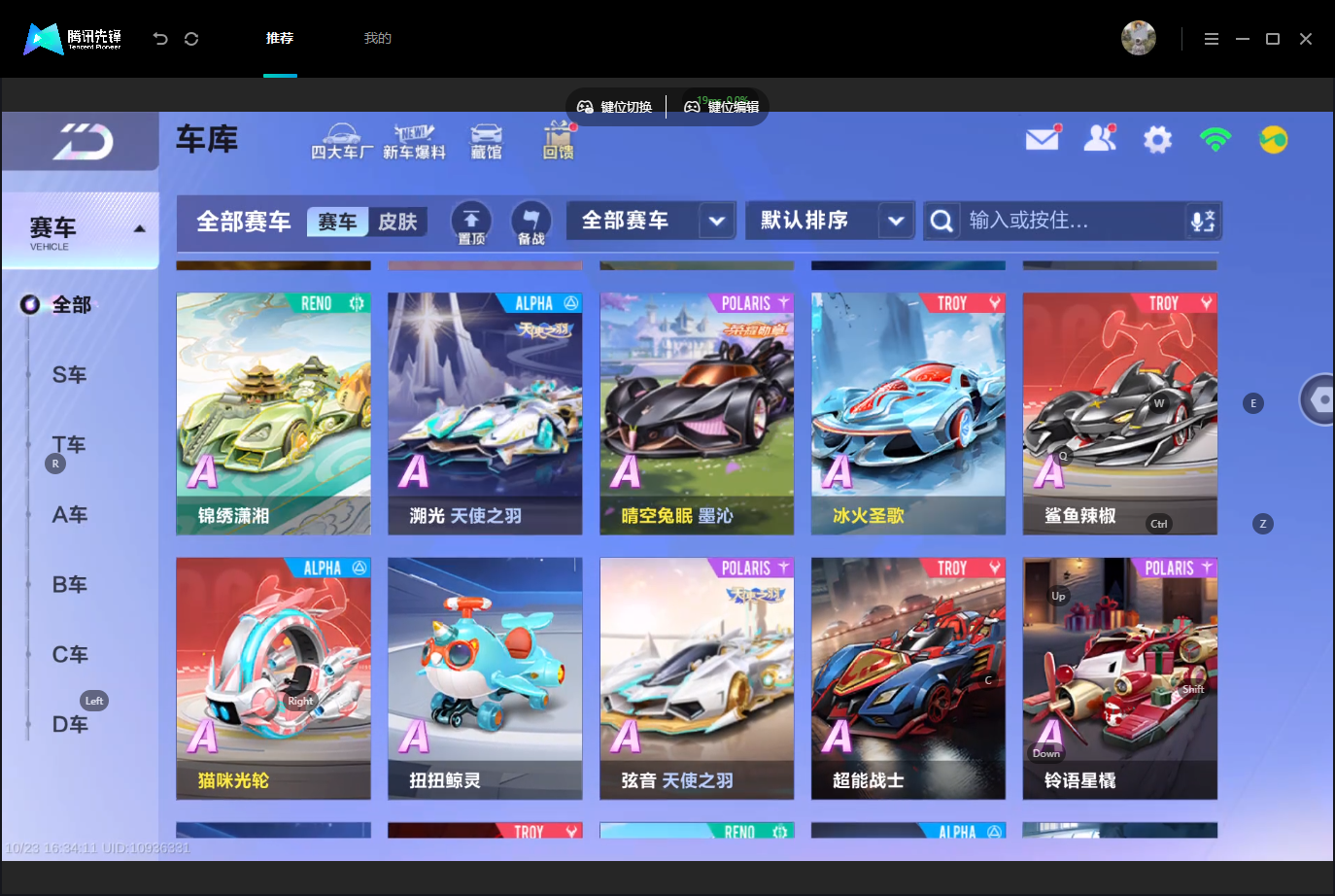Open the 四大车厂 car factory icon
Viewport: 1335px width, 896px height.
[342, 142]
